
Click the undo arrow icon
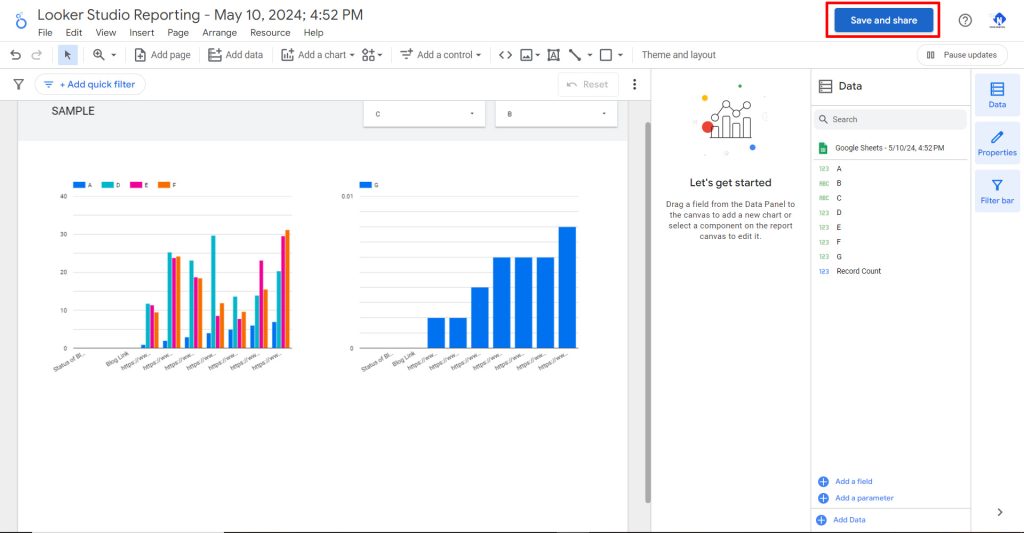point(15,55)
